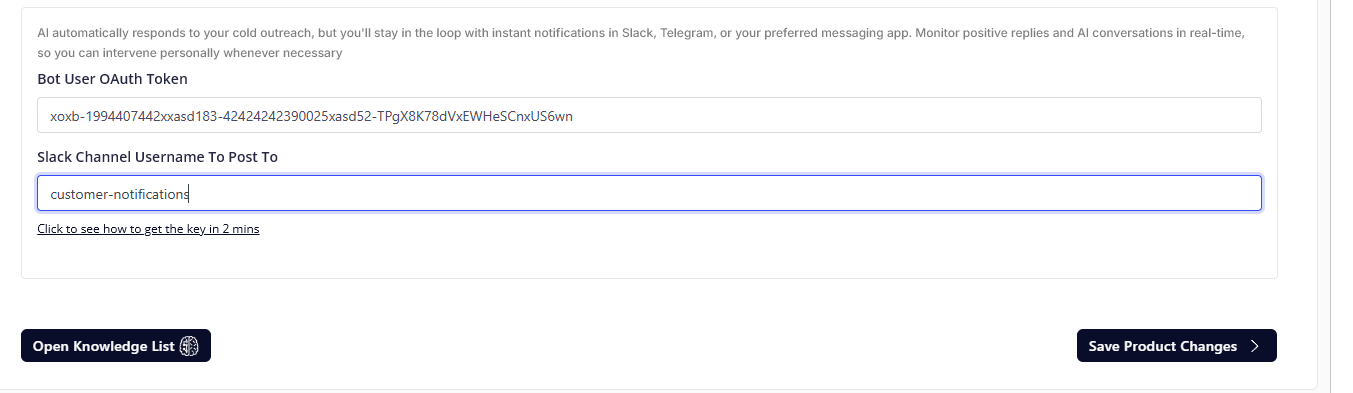Viewport: 1353px width, 393px height.
Task: Click the blank area between the two bottom buttons
Action: 644,346
